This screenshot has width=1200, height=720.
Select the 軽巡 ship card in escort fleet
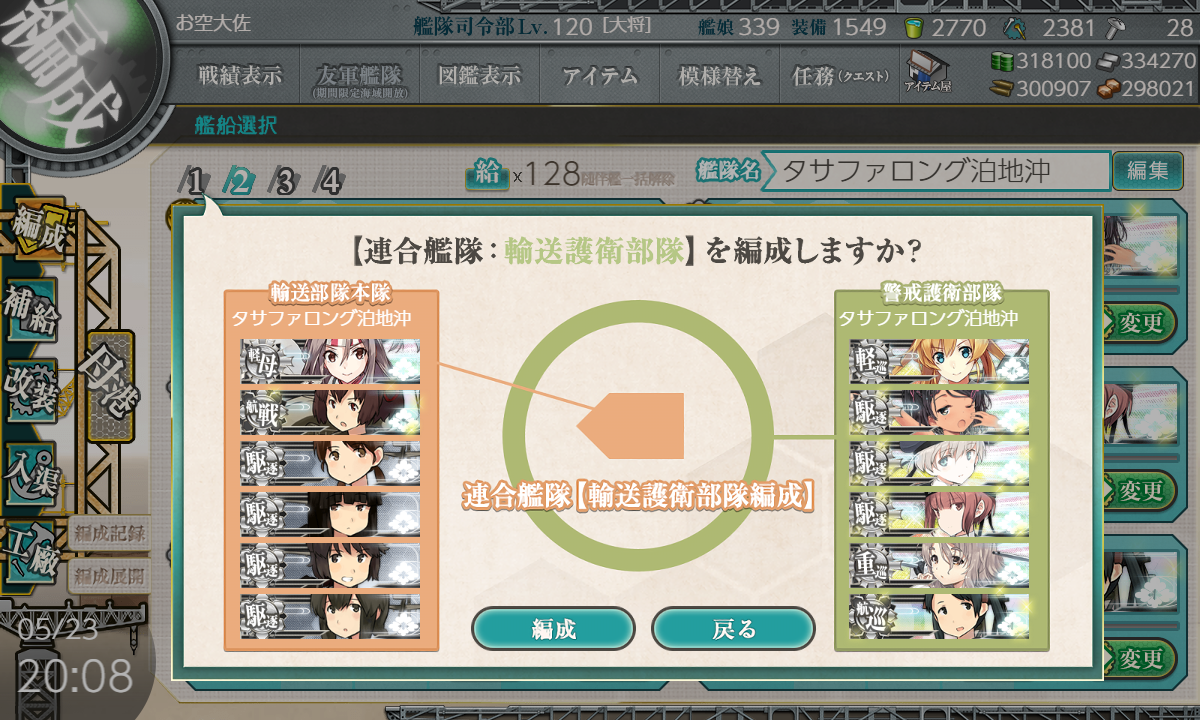pos(939,361)
